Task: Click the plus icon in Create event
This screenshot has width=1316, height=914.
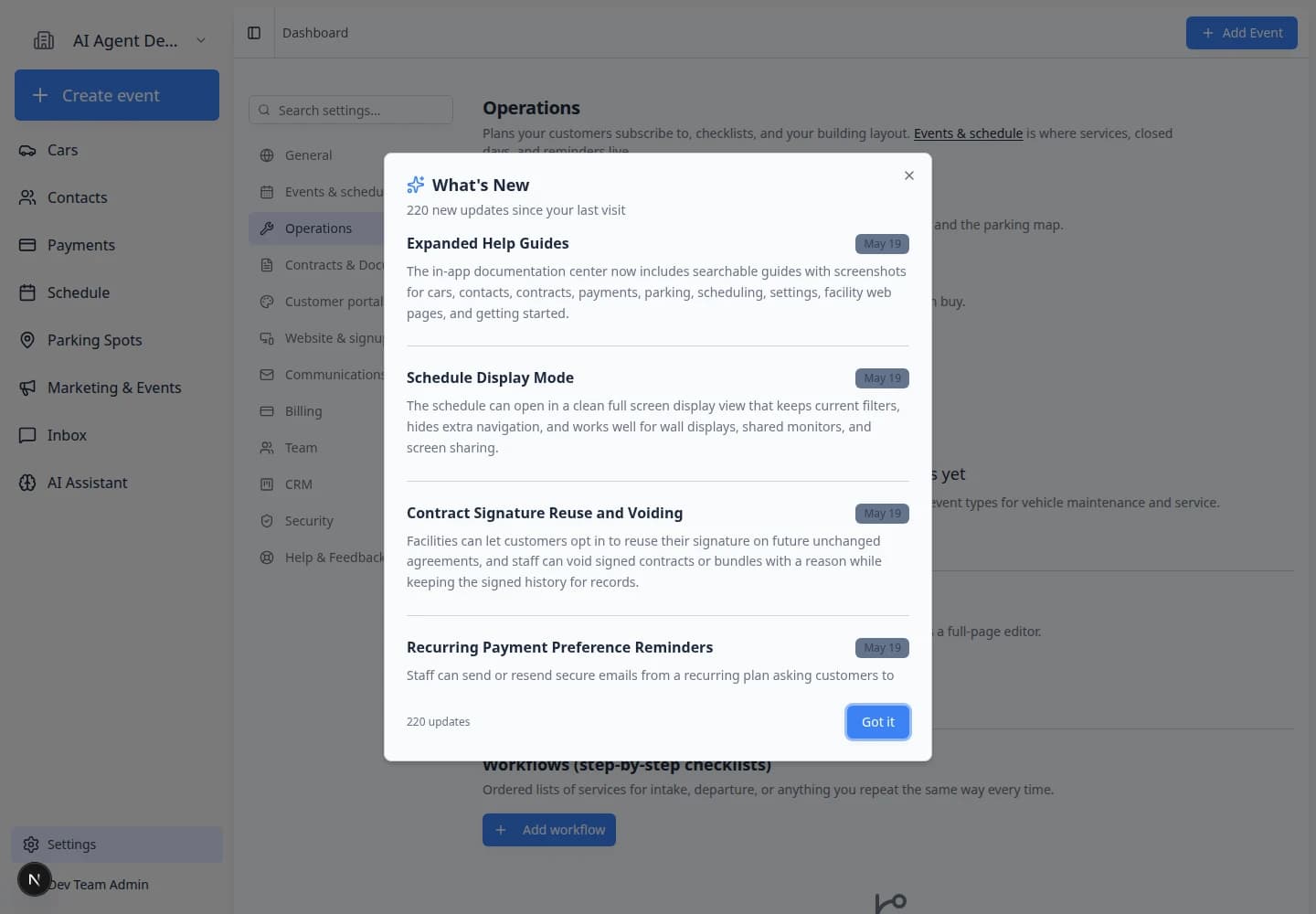Action: point(40,95)
